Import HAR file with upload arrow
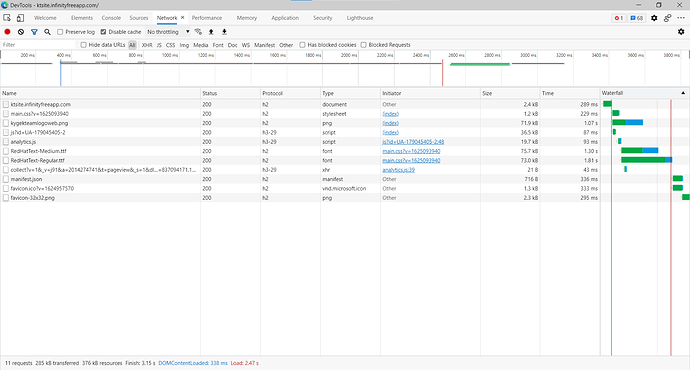The image size is (690, 370). click(x=211, y=32)
